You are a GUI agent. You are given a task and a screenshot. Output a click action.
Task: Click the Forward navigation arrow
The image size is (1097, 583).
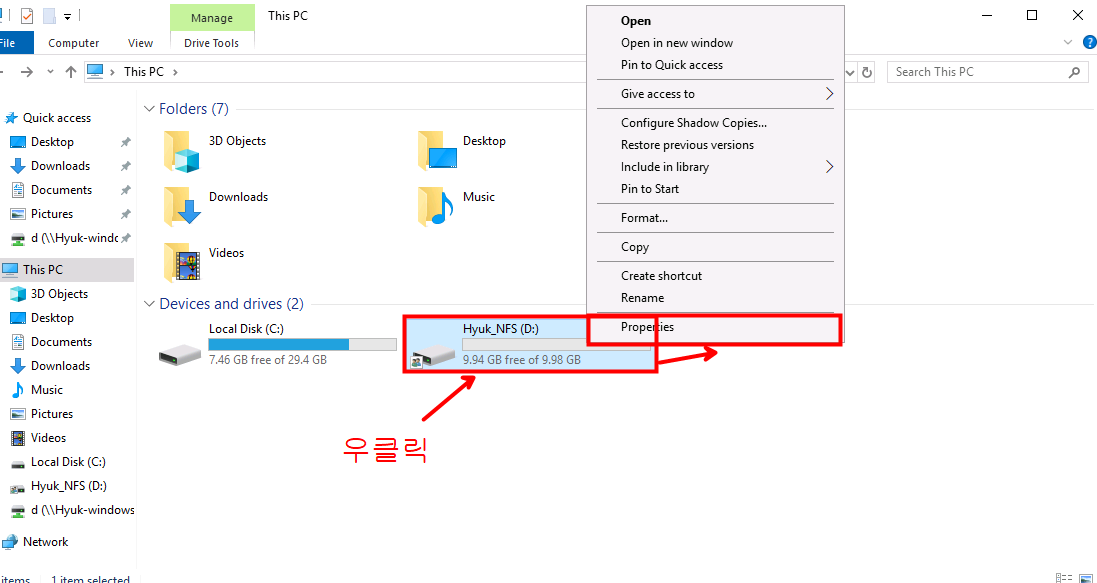(x=27, y=71)
